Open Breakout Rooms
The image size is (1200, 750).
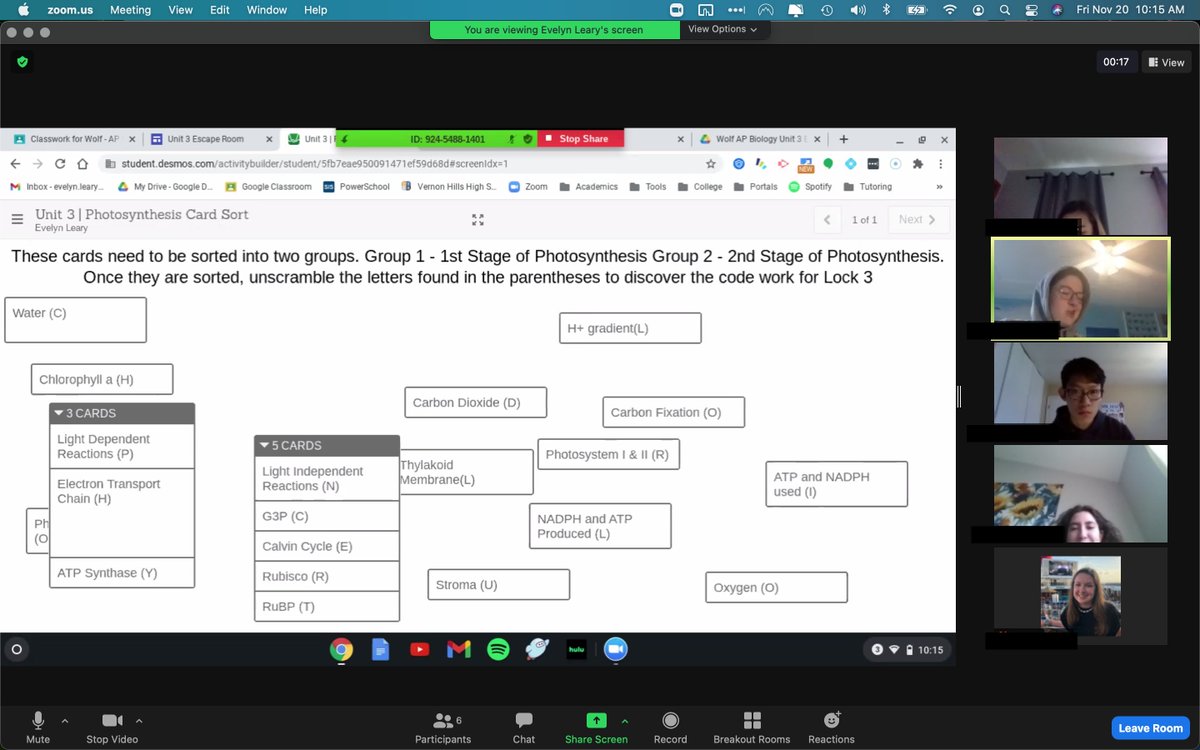(752, 728)
